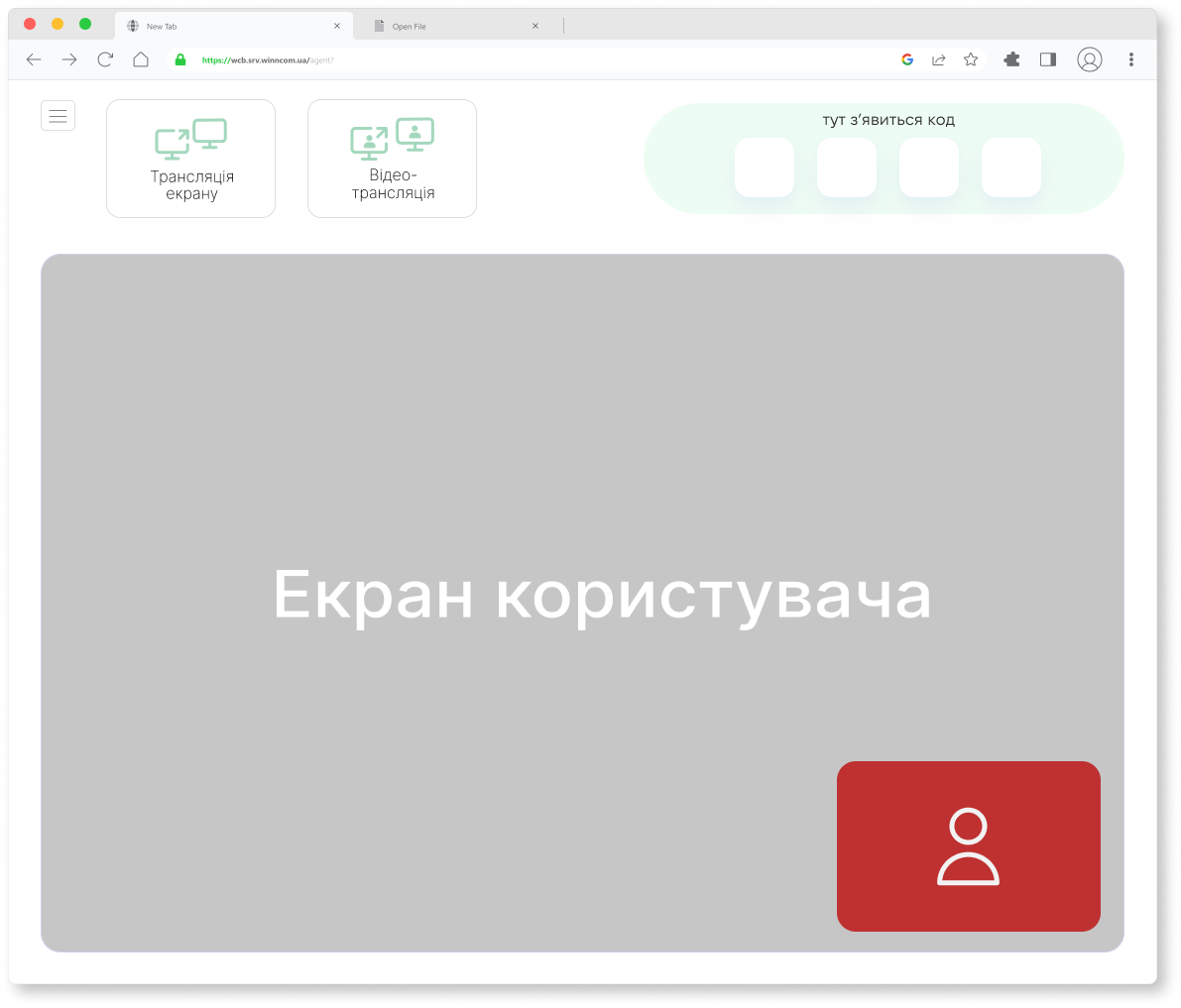Open the browser sidebar panel icon
This screenshot has width=1181, height=1008.
[1047, 59]
